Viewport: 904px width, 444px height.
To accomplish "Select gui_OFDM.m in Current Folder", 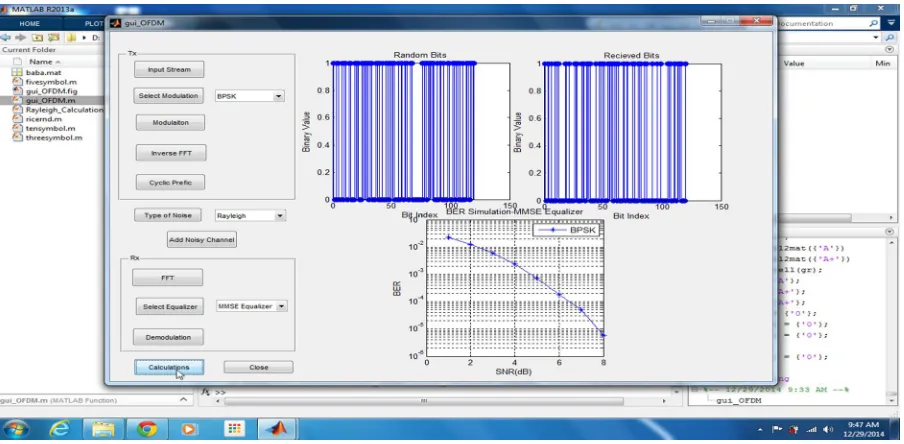I will click(x=50, y=100).
